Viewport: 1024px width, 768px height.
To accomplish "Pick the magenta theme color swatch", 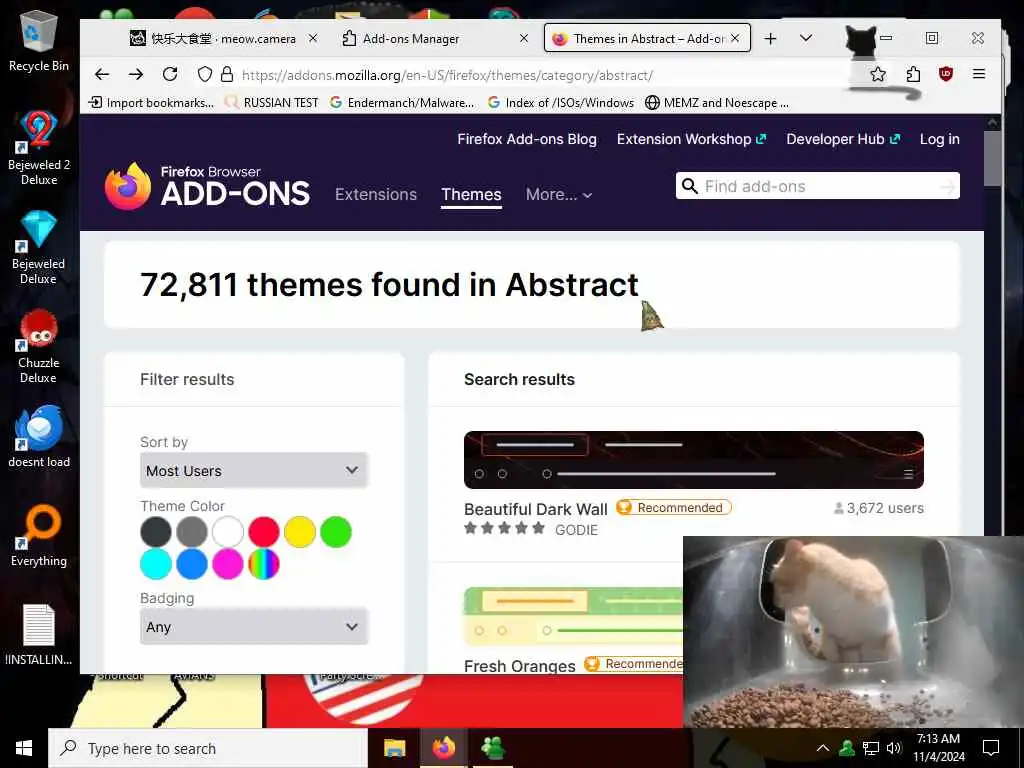I will tap(227, 564).
